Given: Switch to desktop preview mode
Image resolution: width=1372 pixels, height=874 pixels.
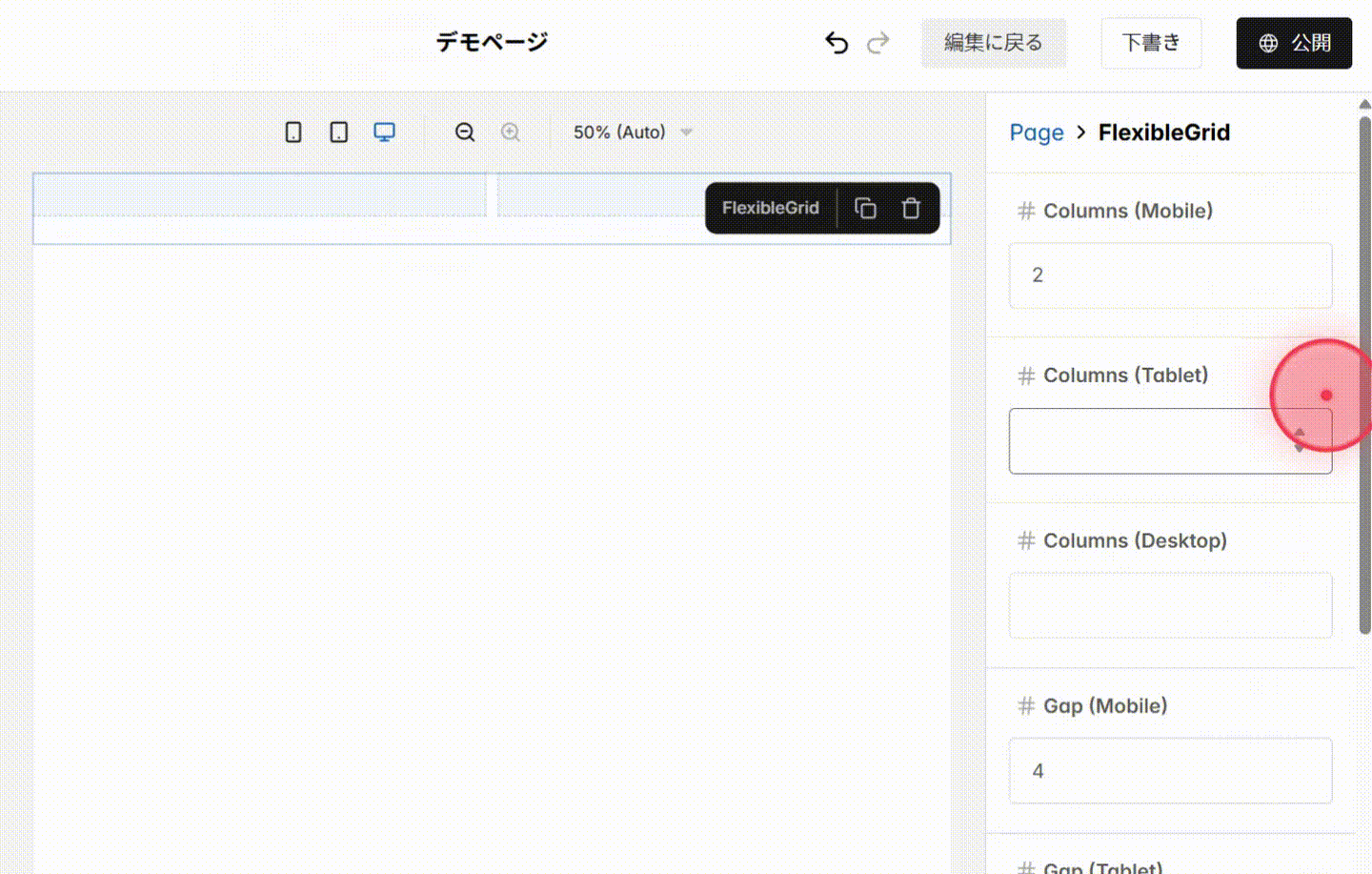Looking at the screenshot, I should [x=384, y=132].
